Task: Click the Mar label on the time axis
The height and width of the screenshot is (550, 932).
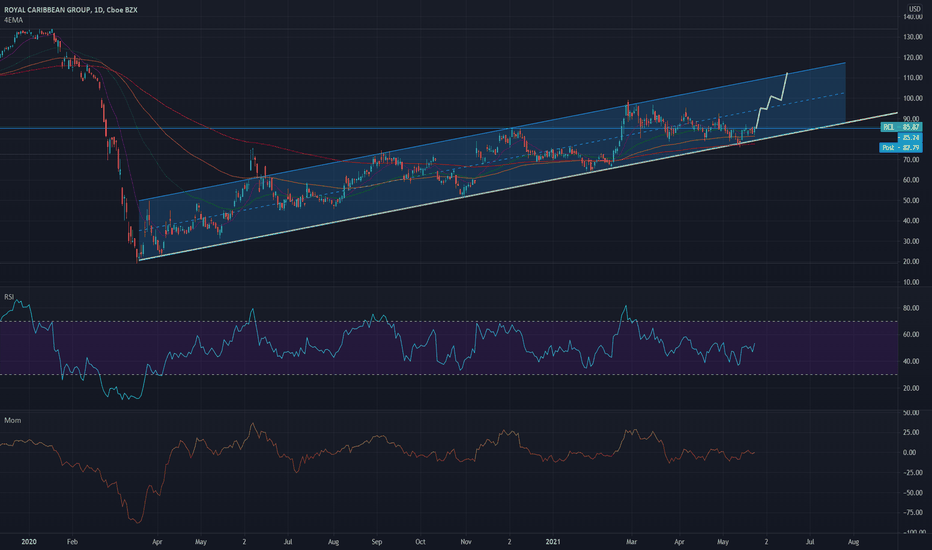Action: point(631,542)
